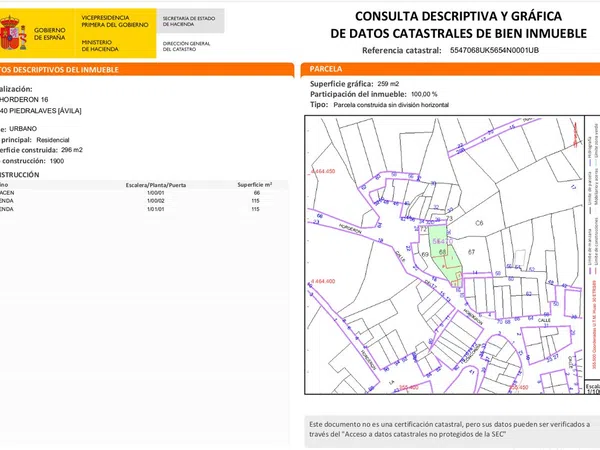
Task: Click the "Superficie m²" column header
Action: coord(254,185)
